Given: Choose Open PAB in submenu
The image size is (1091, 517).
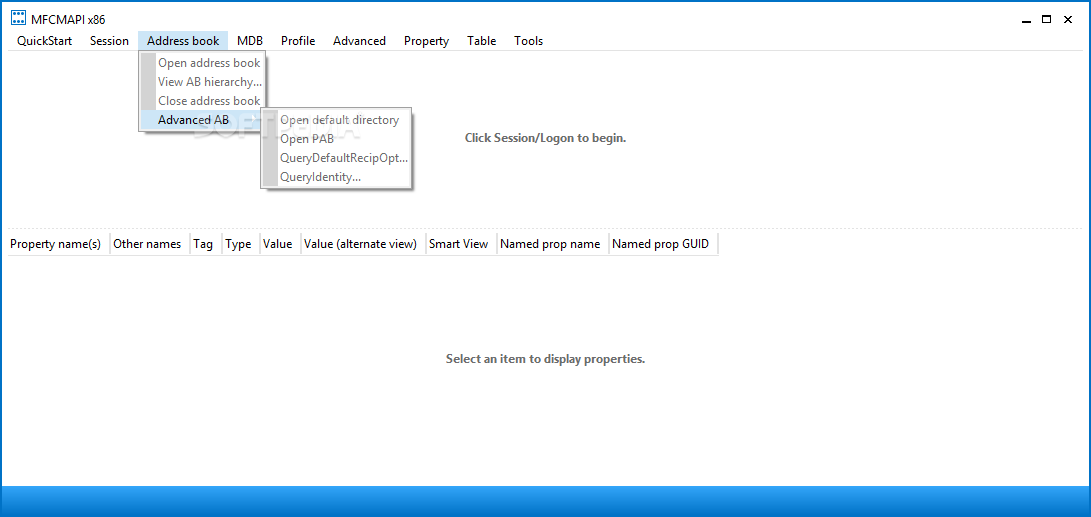Looking at the screenshot, I should coord(337,139).
